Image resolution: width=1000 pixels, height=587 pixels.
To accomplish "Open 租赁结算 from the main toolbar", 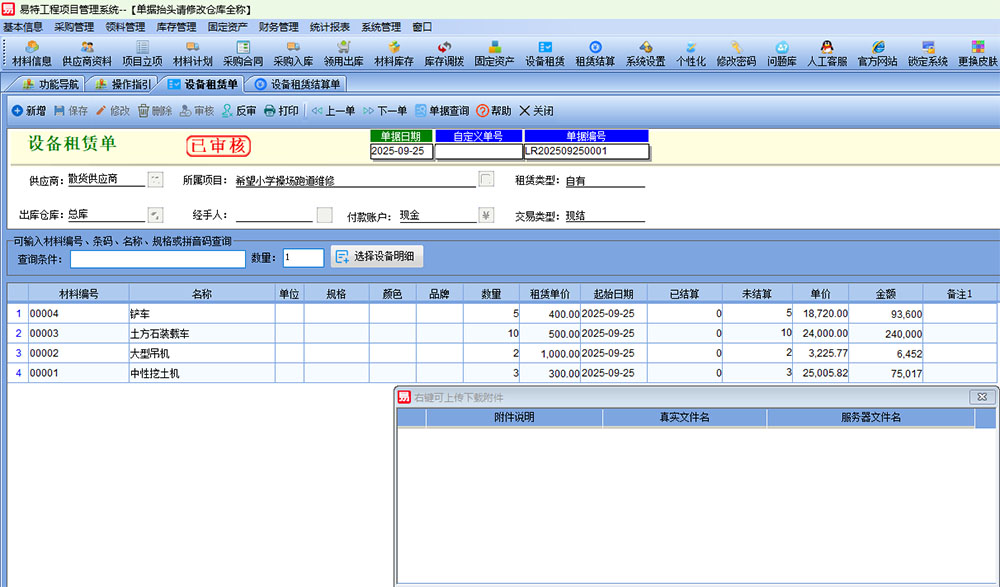I will tap(595, 52).
